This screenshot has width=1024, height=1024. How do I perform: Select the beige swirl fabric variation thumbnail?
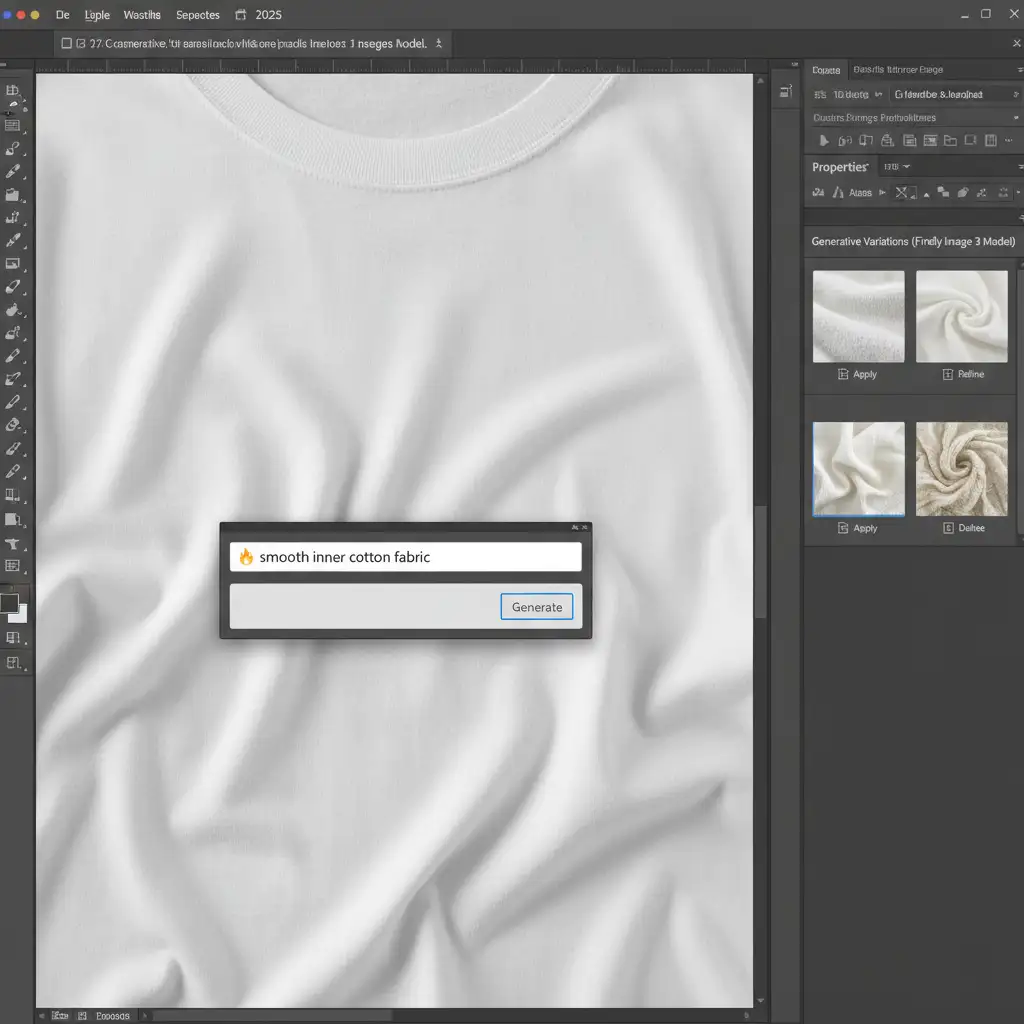[961, 468]
